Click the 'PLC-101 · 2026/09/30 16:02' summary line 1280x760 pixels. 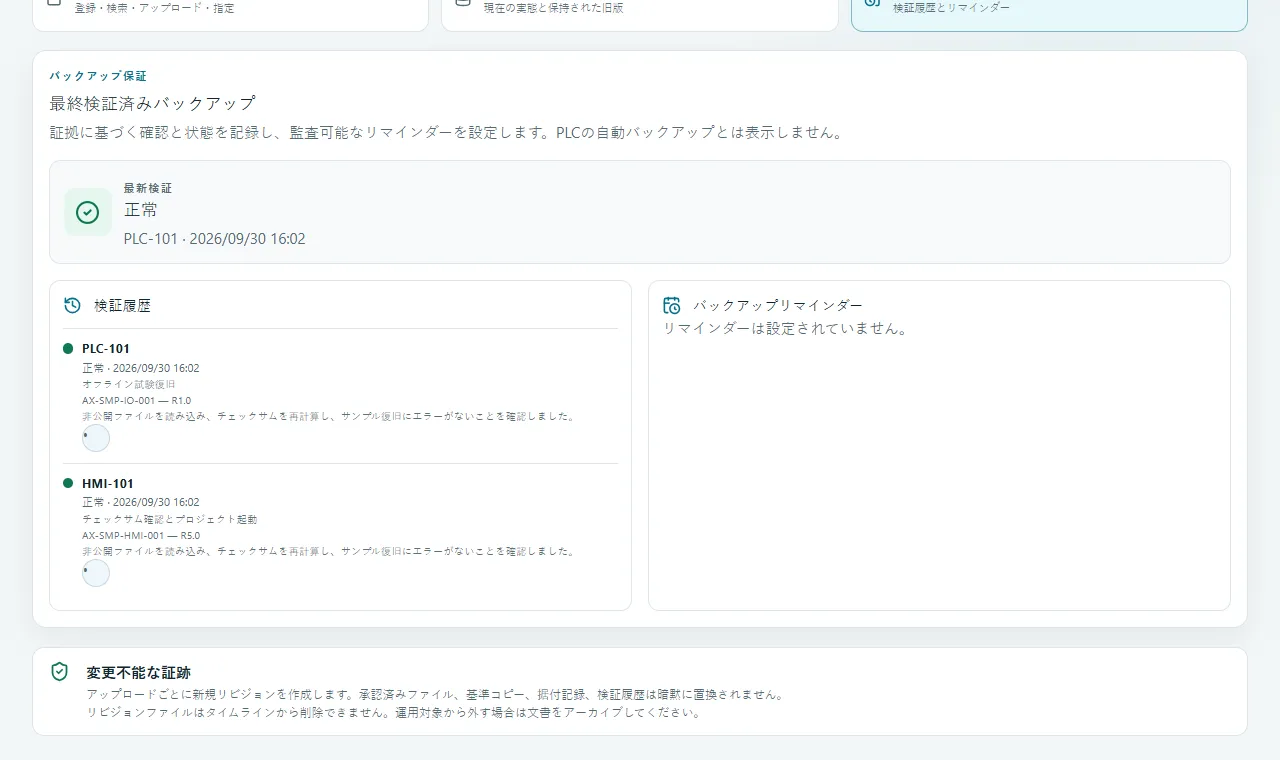pyautogui.click(x=215, y=239)
